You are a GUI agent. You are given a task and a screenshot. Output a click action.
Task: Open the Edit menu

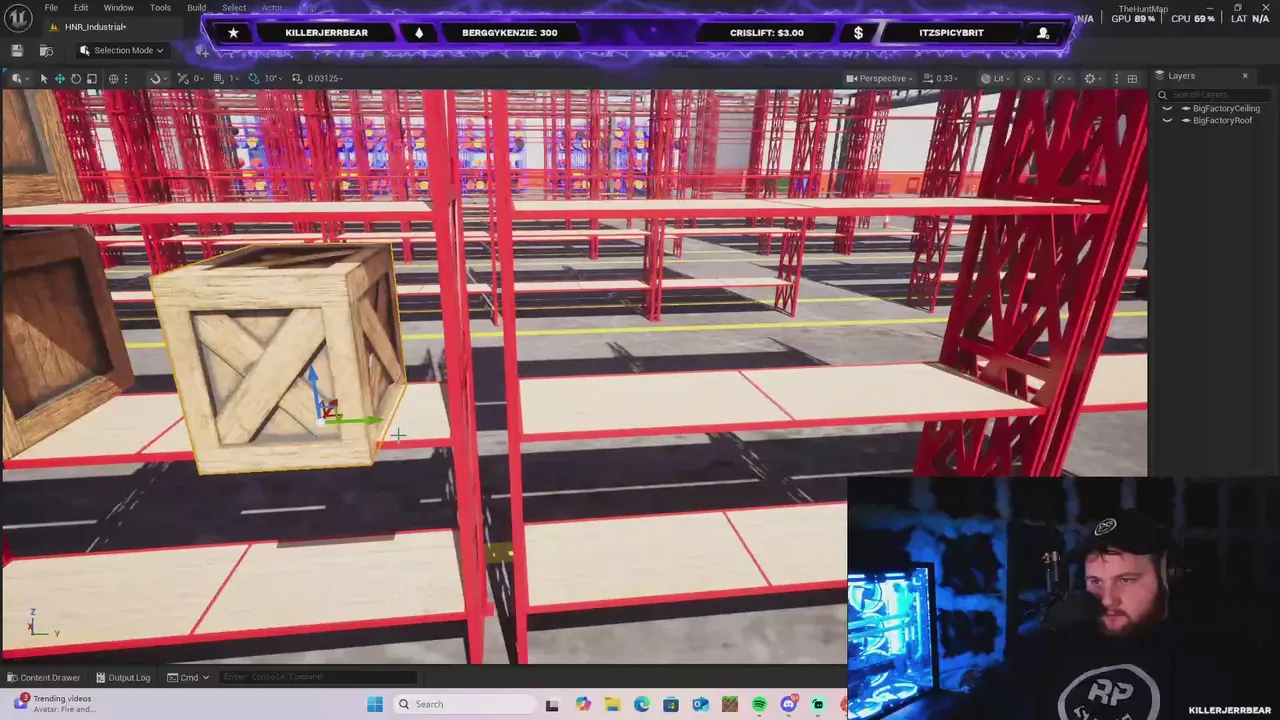pyautogui.click(x=80, y=8)
